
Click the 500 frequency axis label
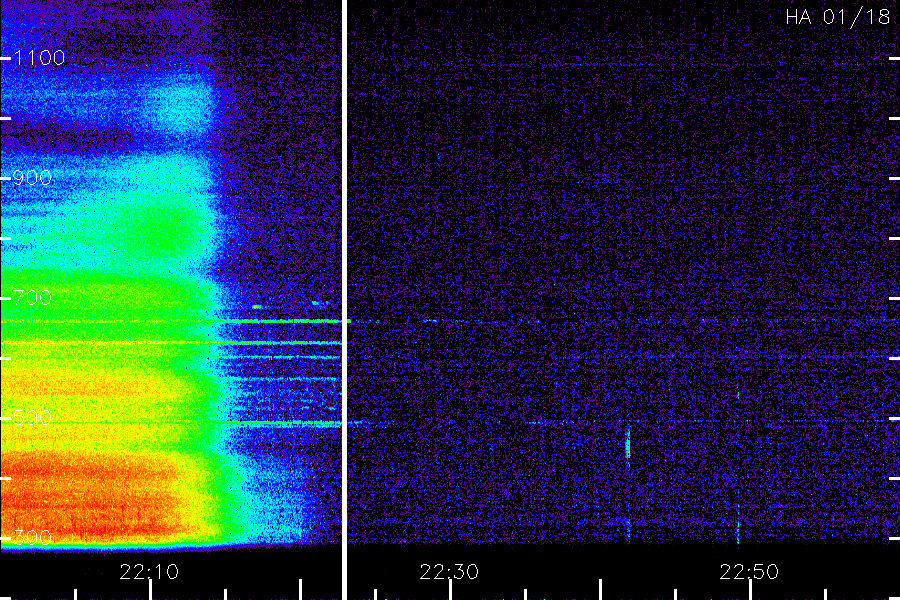[x=32, y=418]
